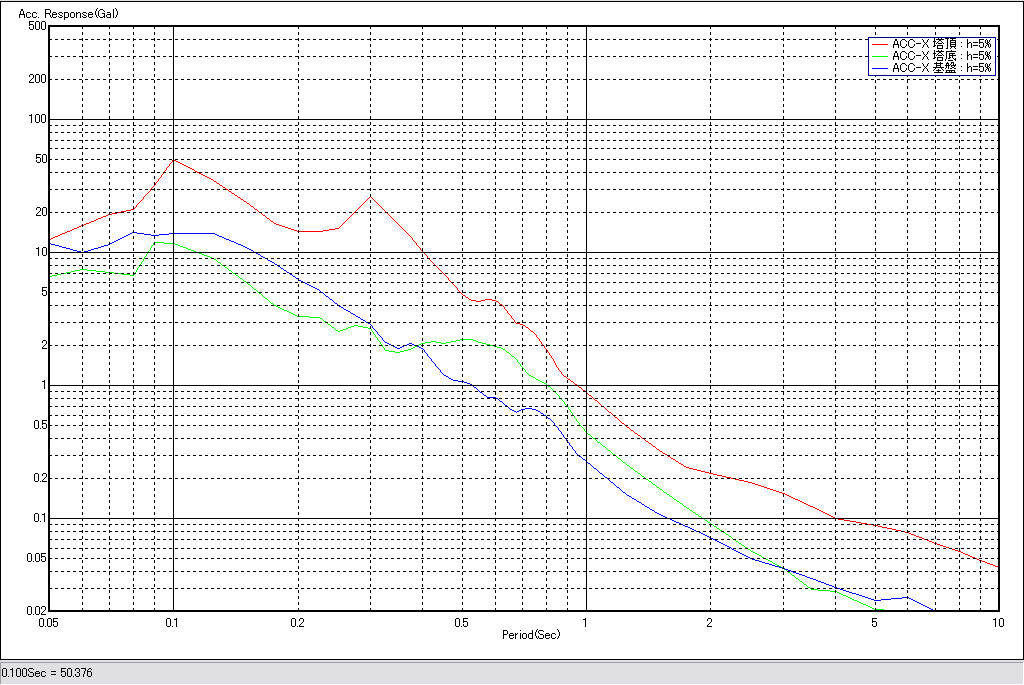Click the red line swatch in the legend
1024x685 pixels.
[x=879, y=44]
